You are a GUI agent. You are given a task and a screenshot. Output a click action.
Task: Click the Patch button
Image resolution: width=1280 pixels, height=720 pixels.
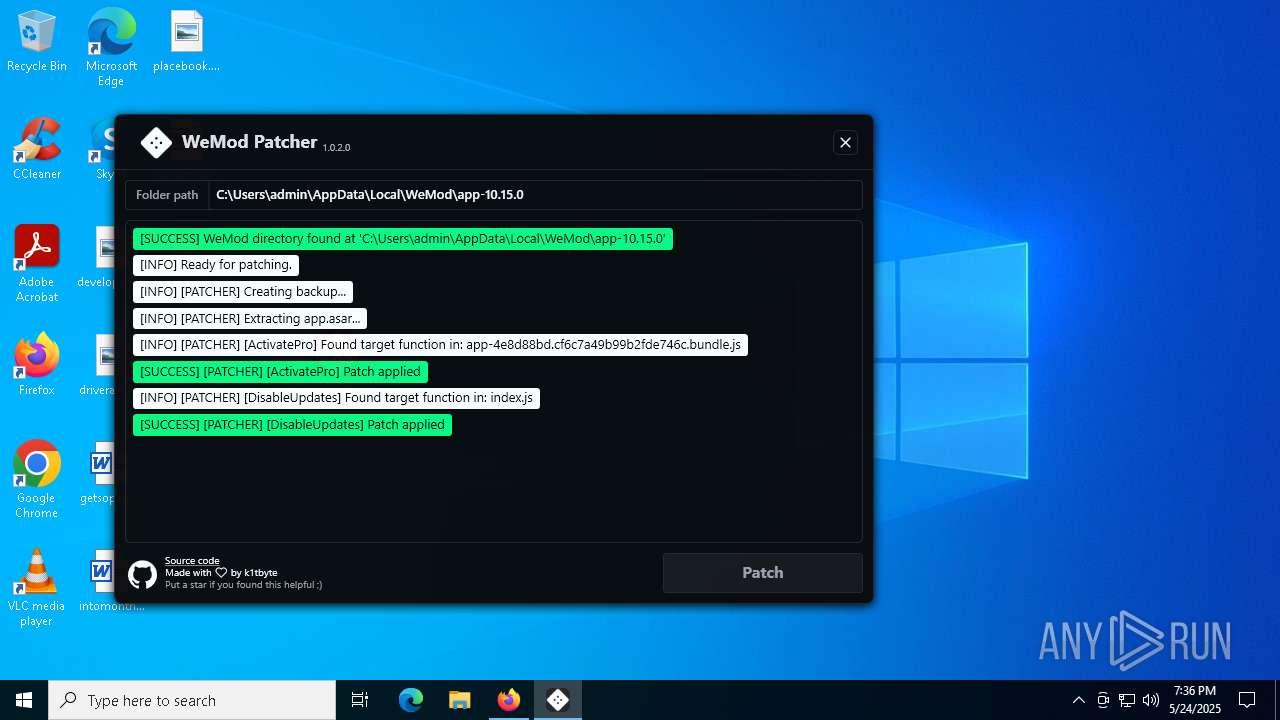[x=762, y=573]
